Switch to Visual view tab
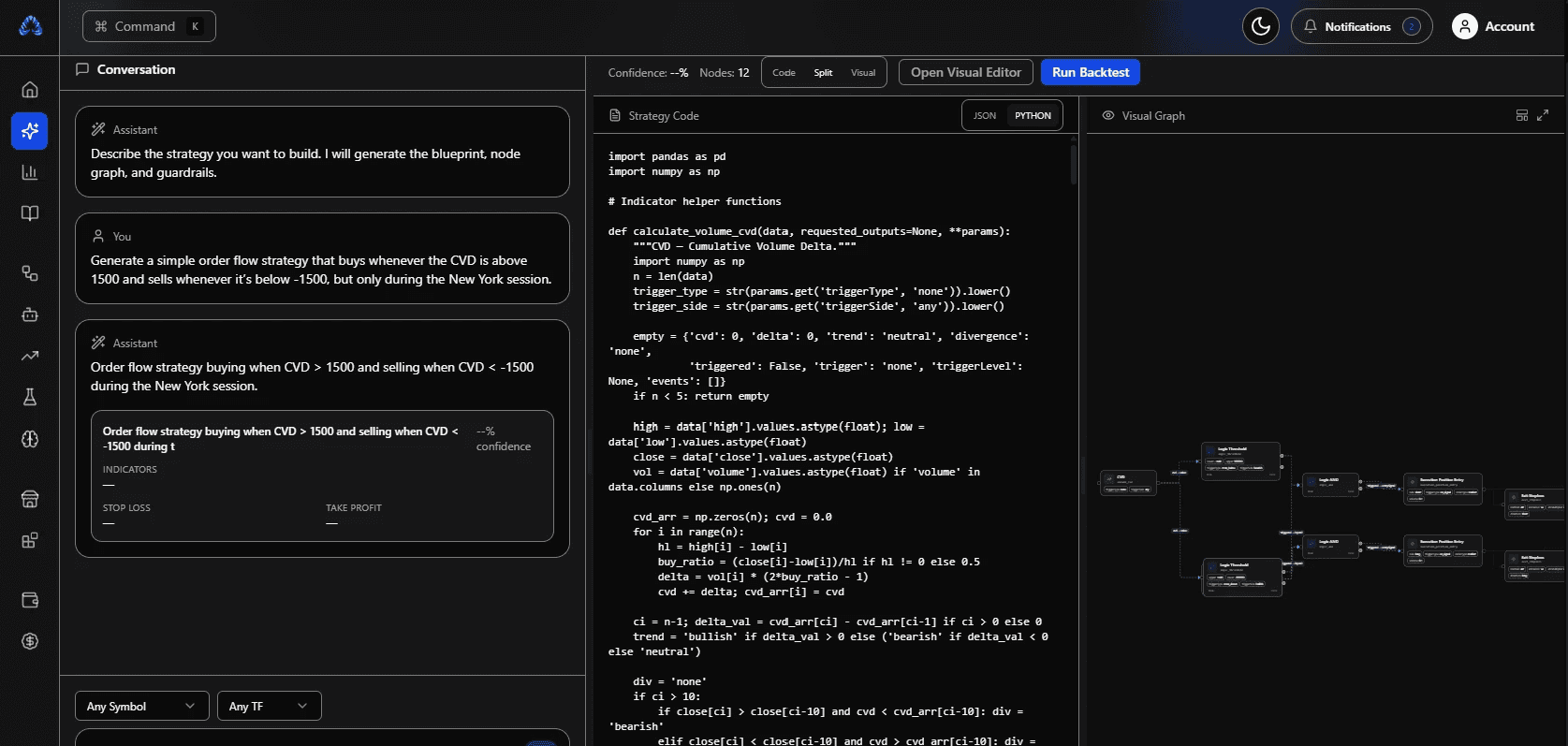The height and width of the screenshot is (746, 1568). (863, 73)
